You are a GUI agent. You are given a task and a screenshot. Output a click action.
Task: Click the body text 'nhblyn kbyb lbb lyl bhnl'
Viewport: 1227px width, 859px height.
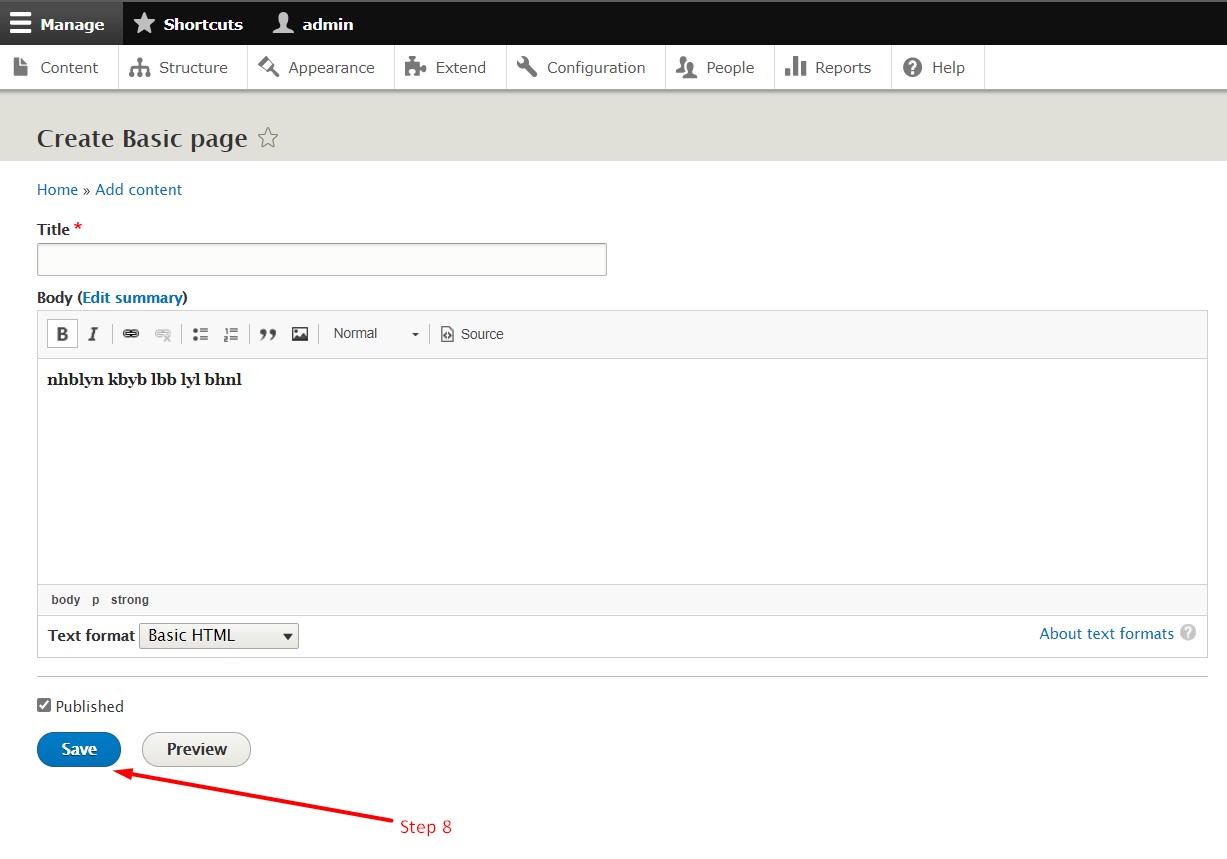tap(145, 380)
